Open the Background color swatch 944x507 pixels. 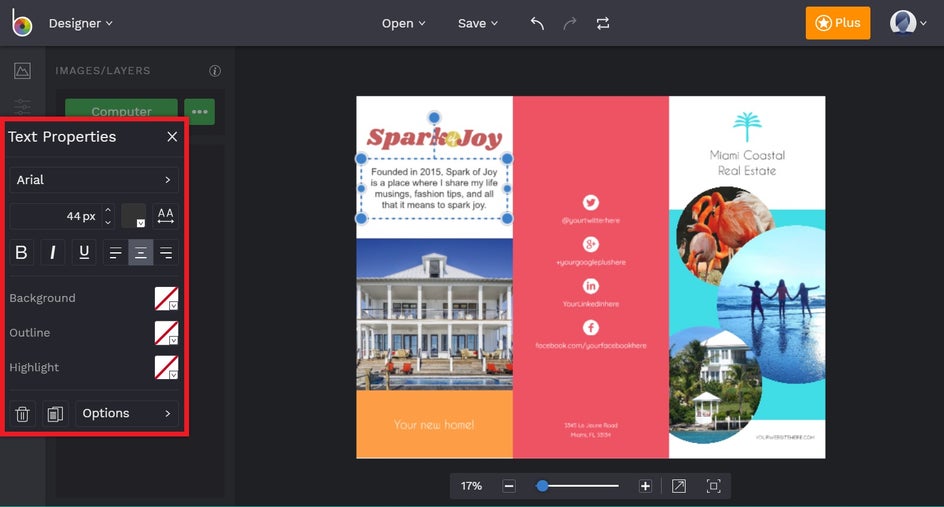click(x=166, y=298)
